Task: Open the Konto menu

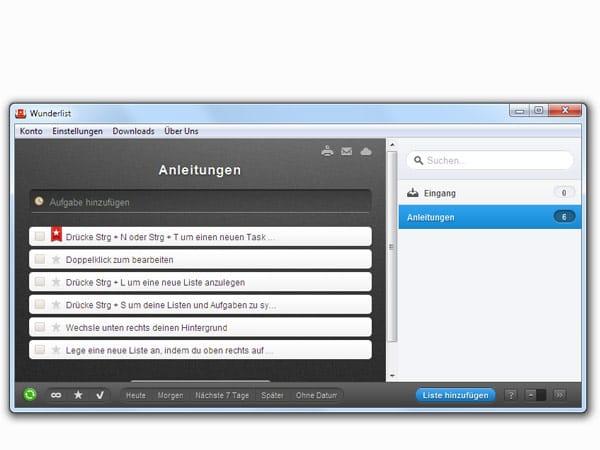Action: pyautogui.click(x=31, y=131)
